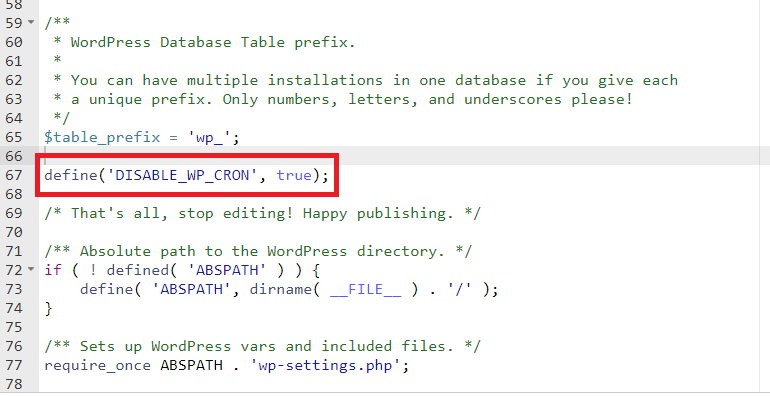The image size is (770, 396).
Task: Click the 'wp_' string value on line 65
Action: 209,137
